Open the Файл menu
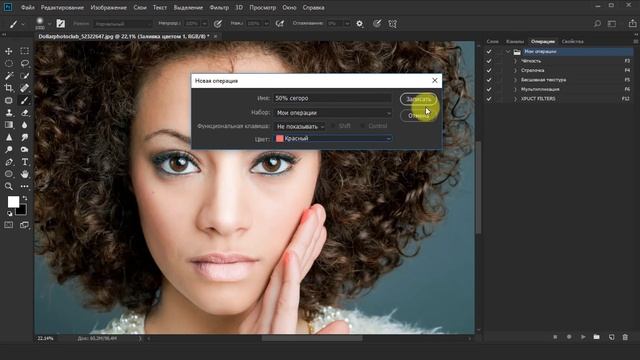The image size is (640, 360). click(x=27, y=7)
